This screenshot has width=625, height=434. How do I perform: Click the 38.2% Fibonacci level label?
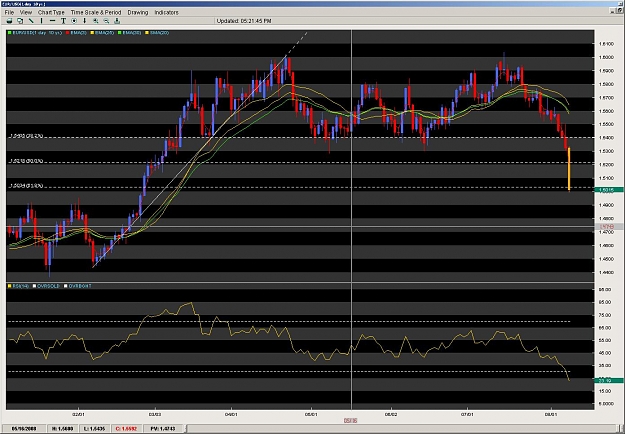pyautogui.click(x=26, y=136)
